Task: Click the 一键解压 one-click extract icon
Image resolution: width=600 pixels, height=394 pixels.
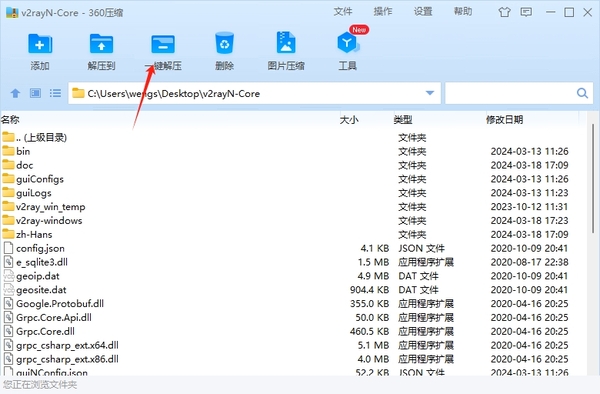Action: coord(163,44)
